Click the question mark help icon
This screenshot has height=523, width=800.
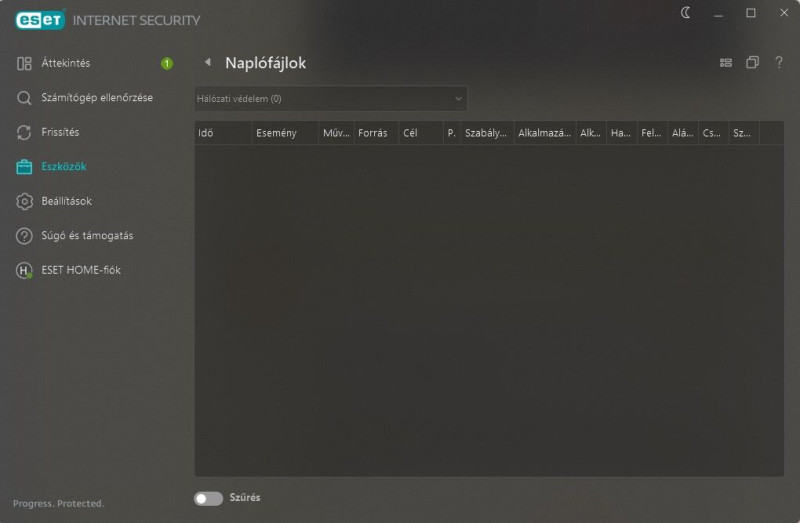pyautogui.click(x=779, y=62)
